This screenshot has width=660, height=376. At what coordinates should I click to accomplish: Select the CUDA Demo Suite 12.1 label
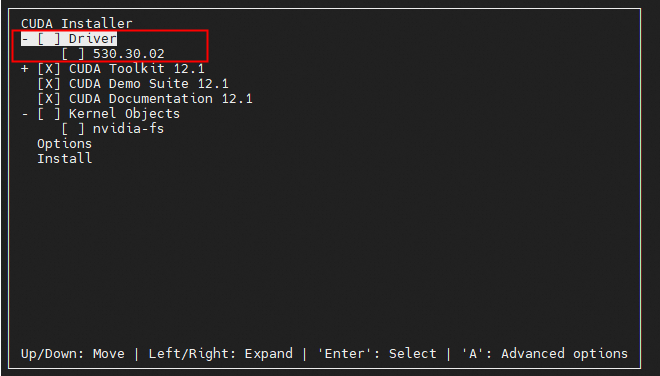pyautogui.click(x=149, y=84)
